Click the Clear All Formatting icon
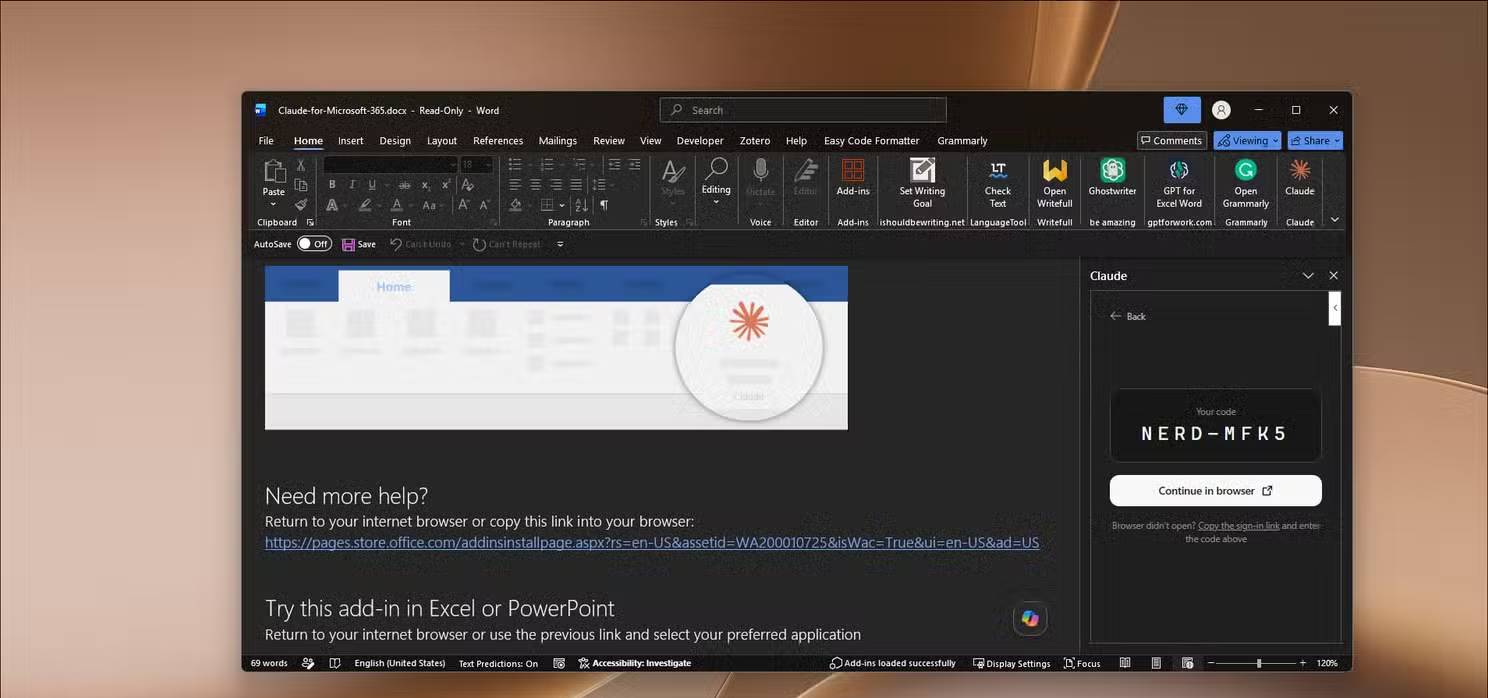 (x=466, y=184)
